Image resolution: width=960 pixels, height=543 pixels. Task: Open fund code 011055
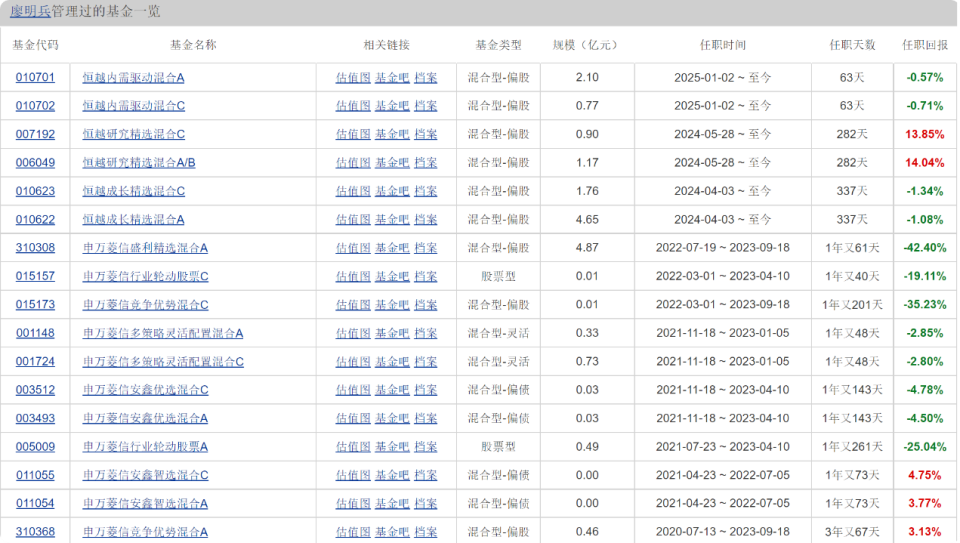(35, 475)
